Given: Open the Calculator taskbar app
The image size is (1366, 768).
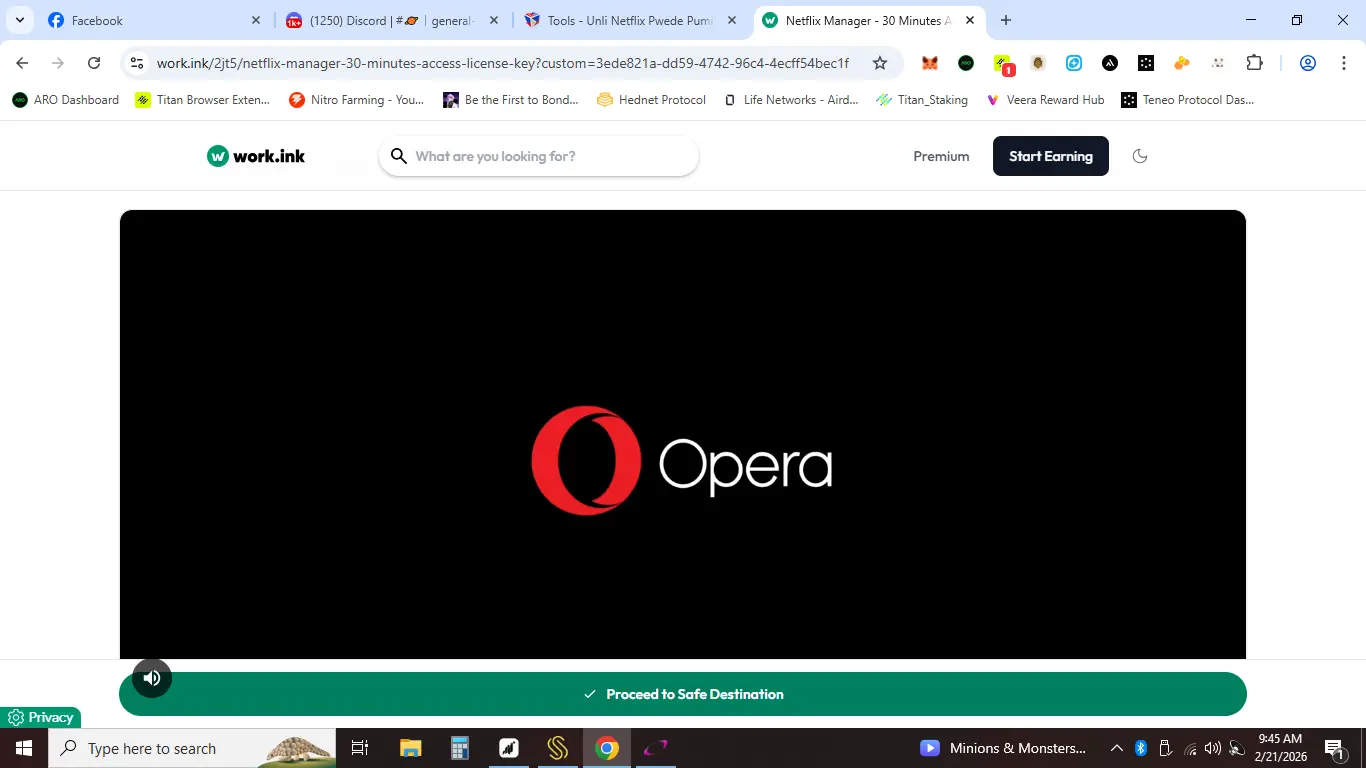Looking at the screenshot, I should click(x=460, y=748).
